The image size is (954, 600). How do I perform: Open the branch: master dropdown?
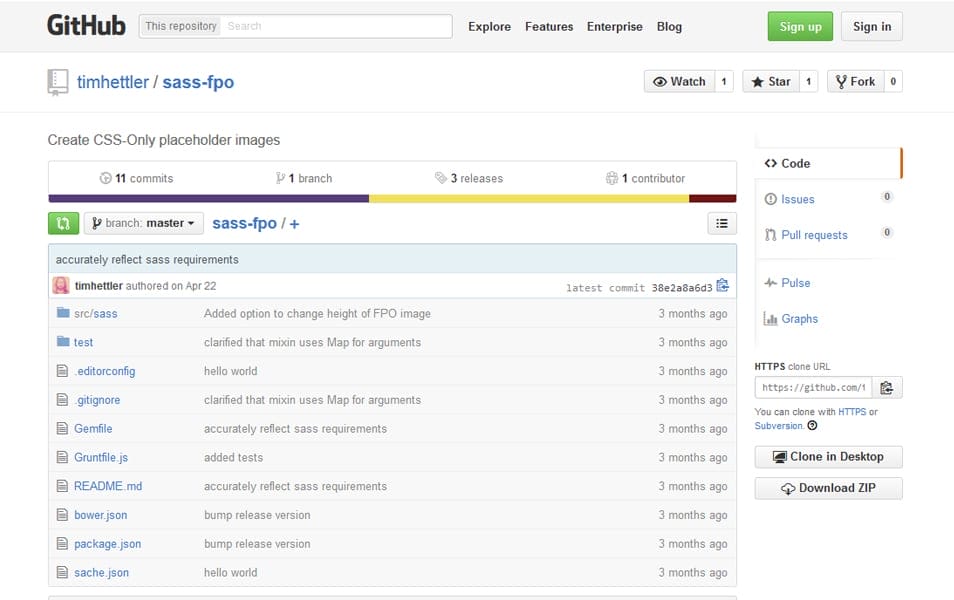143,223
